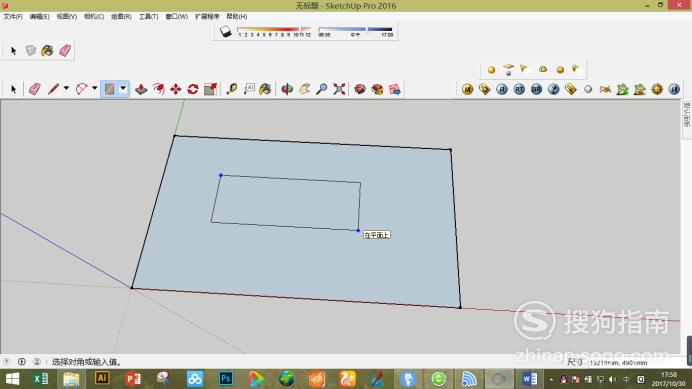Viewport: 692px width, 389px height.
Task: Expand the arc tool dropdown arrow
Action: click(94, 88)
